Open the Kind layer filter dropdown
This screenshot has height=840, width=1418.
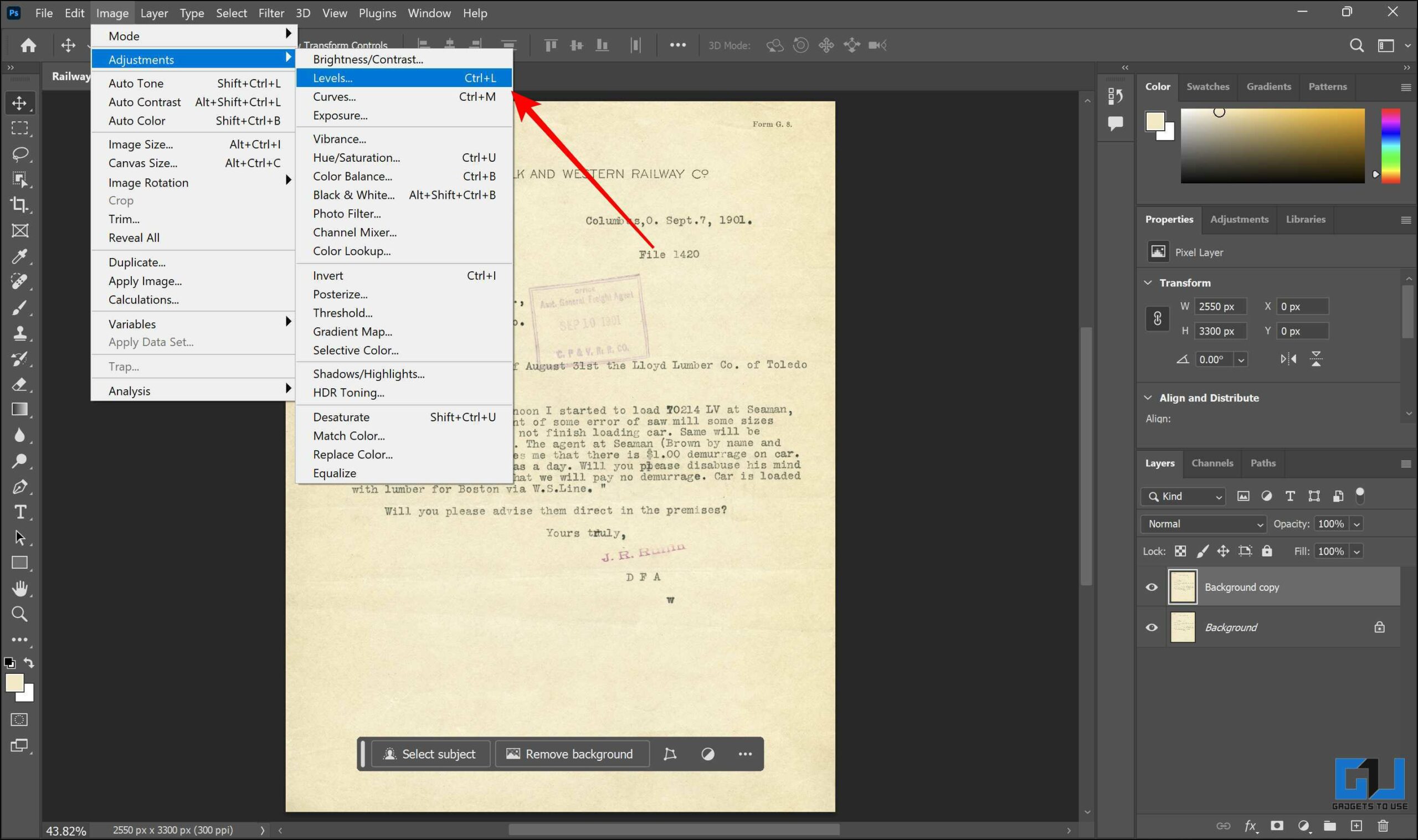pos(1183,497)
